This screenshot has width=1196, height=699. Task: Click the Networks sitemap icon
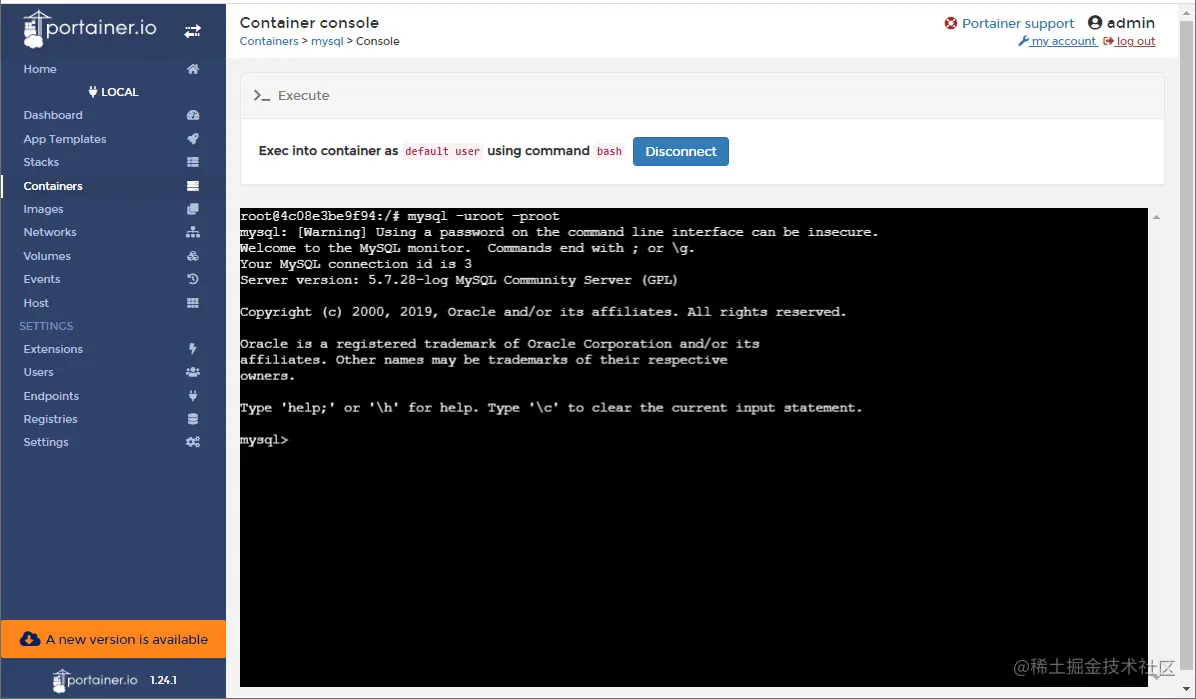(x=193, y=232)
